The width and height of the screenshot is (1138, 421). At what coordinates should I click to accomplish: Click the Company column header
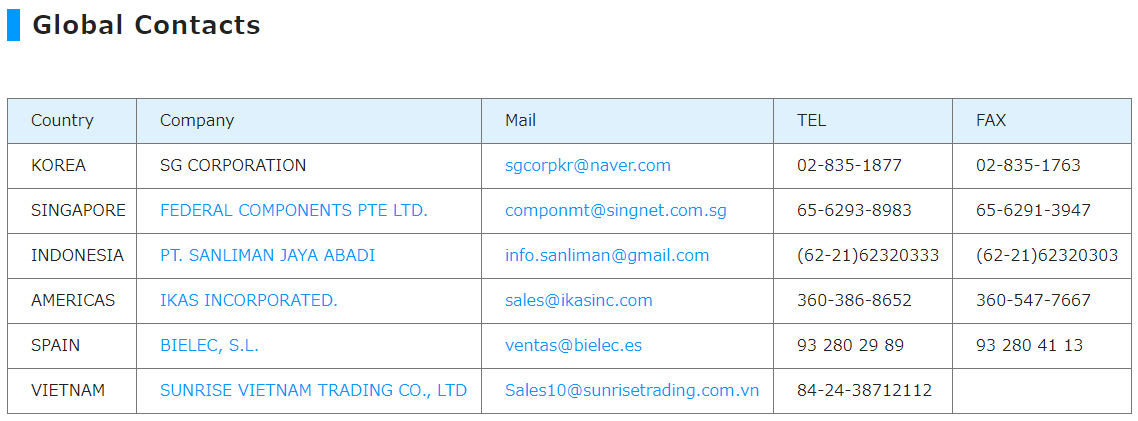pos(197,120)
